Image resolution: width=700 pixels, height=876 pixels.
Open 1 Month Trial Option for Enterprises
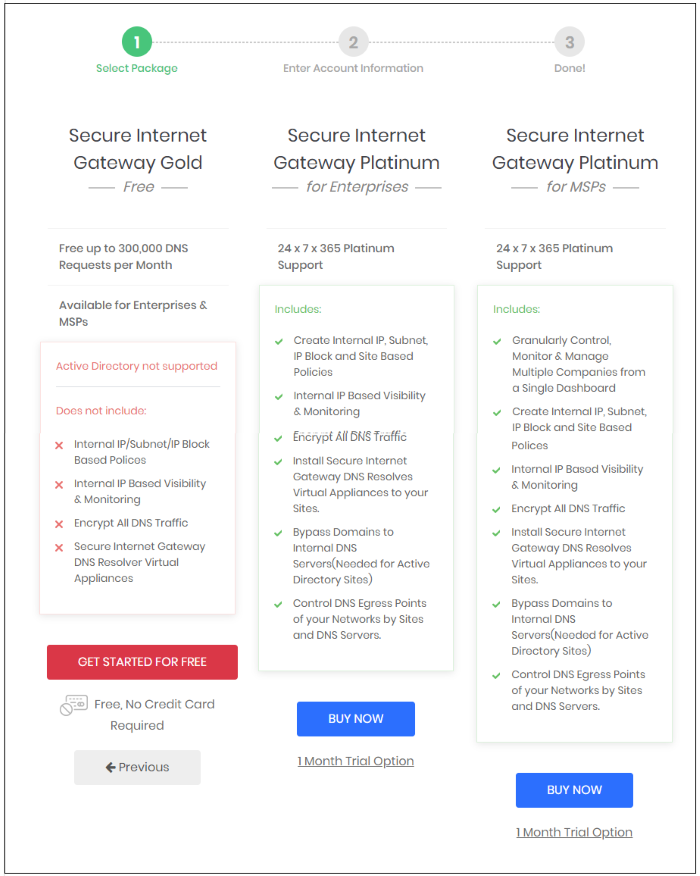tap(356, 761)
